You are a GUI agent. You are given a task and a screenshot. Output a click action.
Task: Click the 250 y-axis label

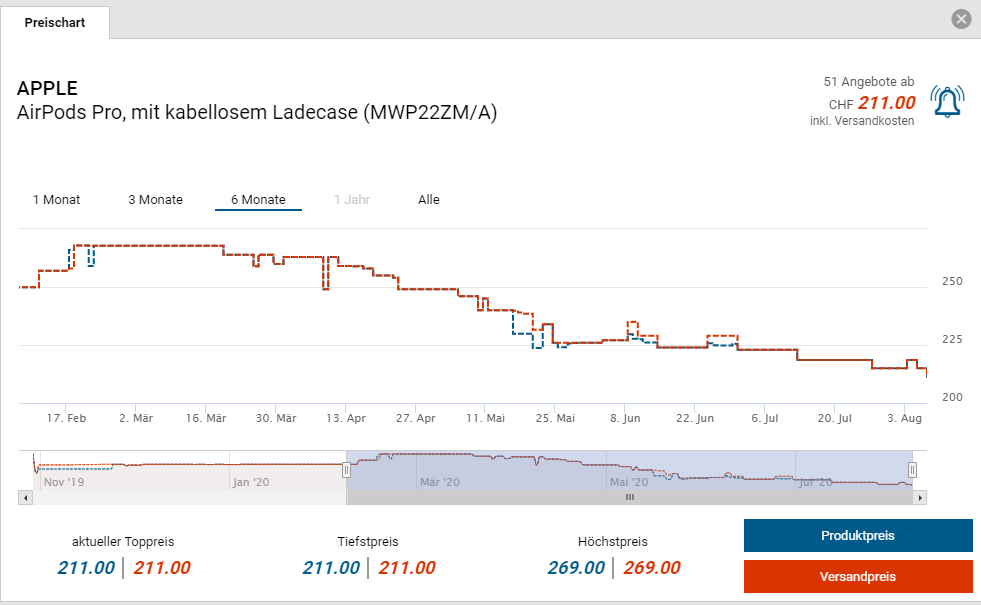point(952,282)
